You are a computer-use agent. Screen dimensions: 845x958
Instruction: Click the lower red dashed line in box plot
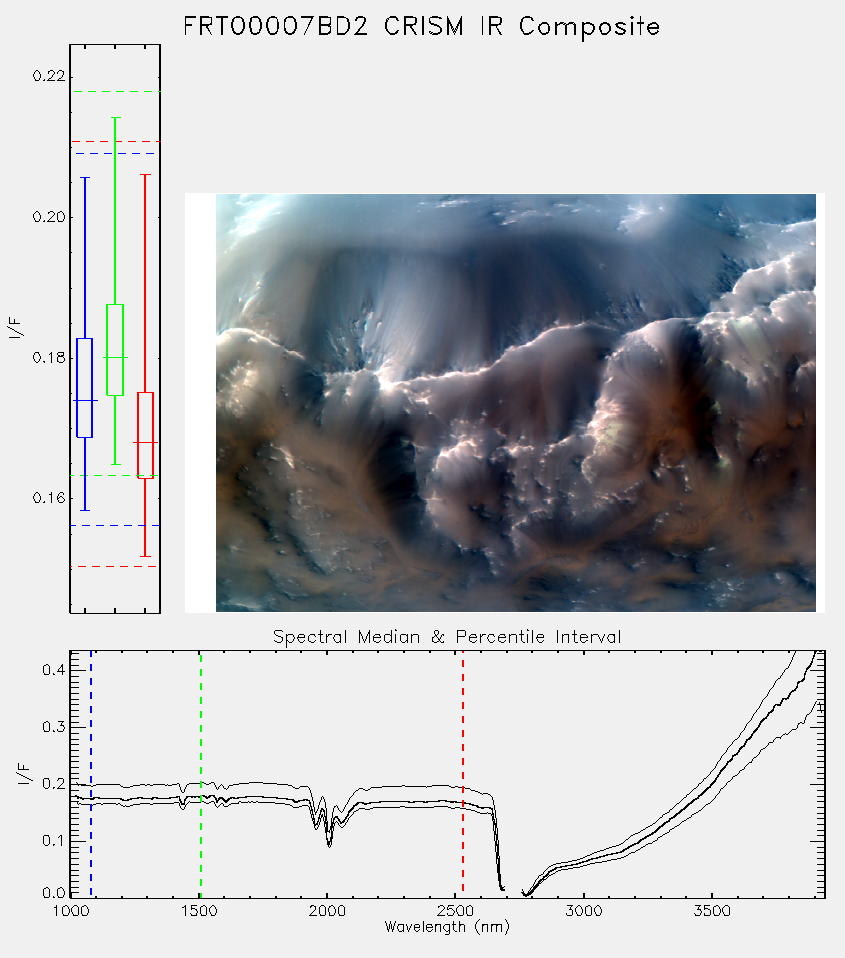[x=115, y=567]
